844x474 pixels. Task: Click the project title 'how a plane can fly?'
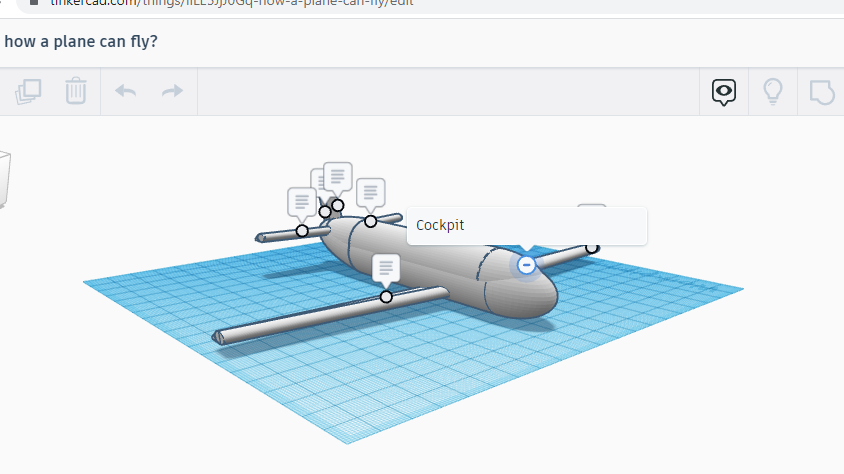pyautogui.click(x=81, y=41)
